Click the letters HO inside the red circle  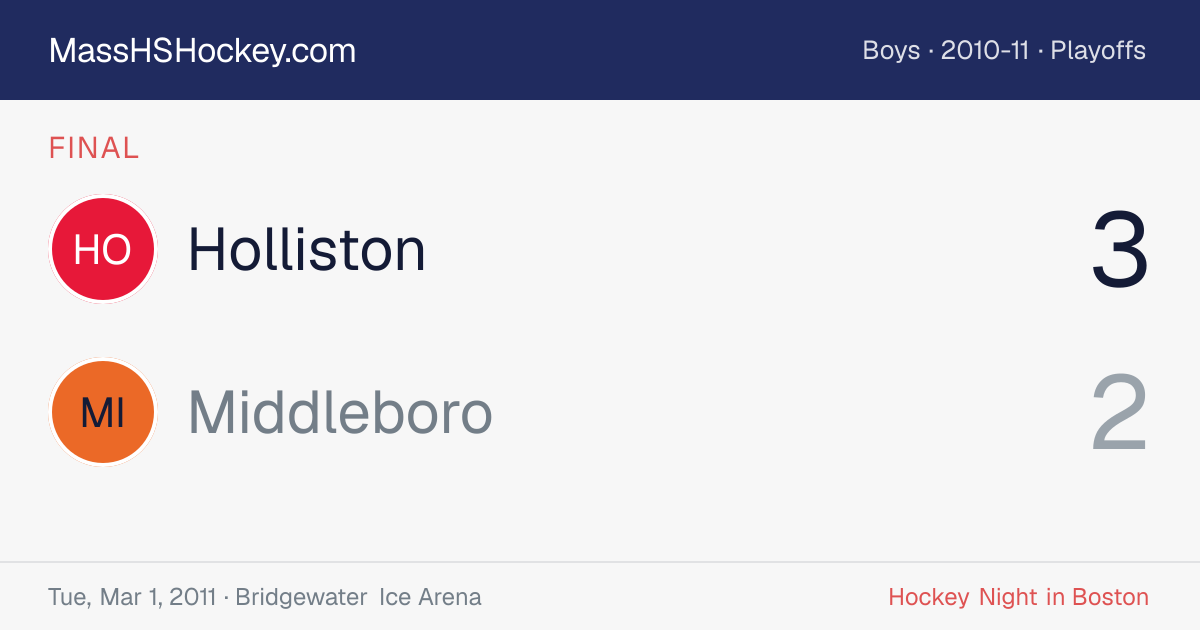pos(103,249)
